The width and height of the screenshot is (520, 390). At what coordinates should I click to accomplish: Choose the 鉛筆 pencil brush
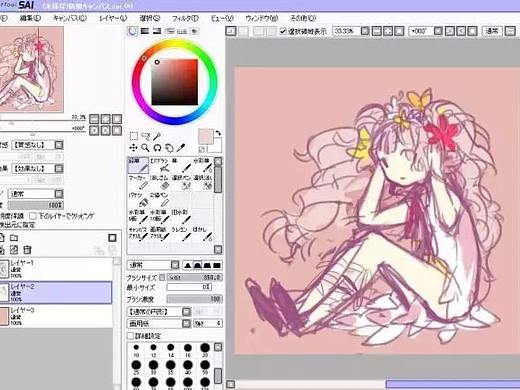pyautogui.click(x=138, y=165)
